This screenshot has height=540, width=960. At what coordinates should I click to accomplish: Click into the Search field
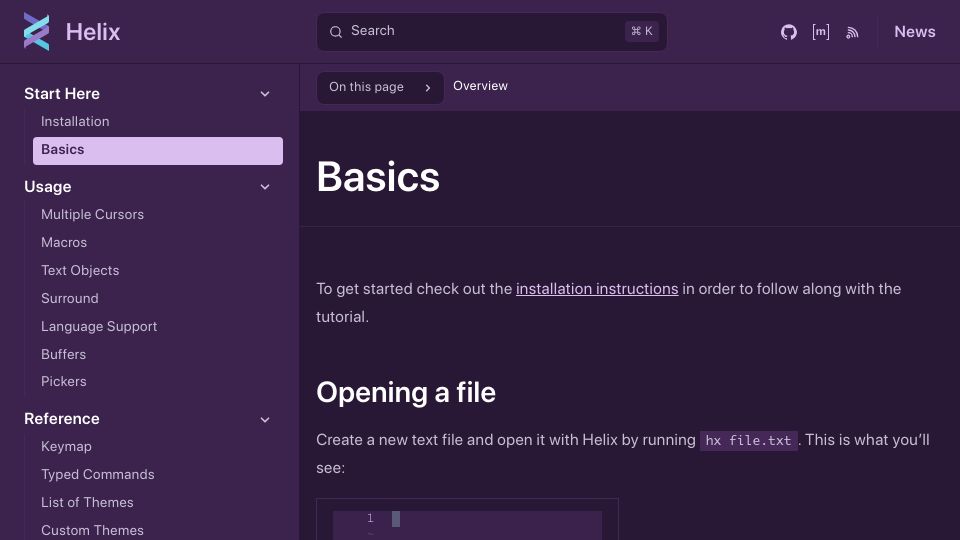pos(492,32)
